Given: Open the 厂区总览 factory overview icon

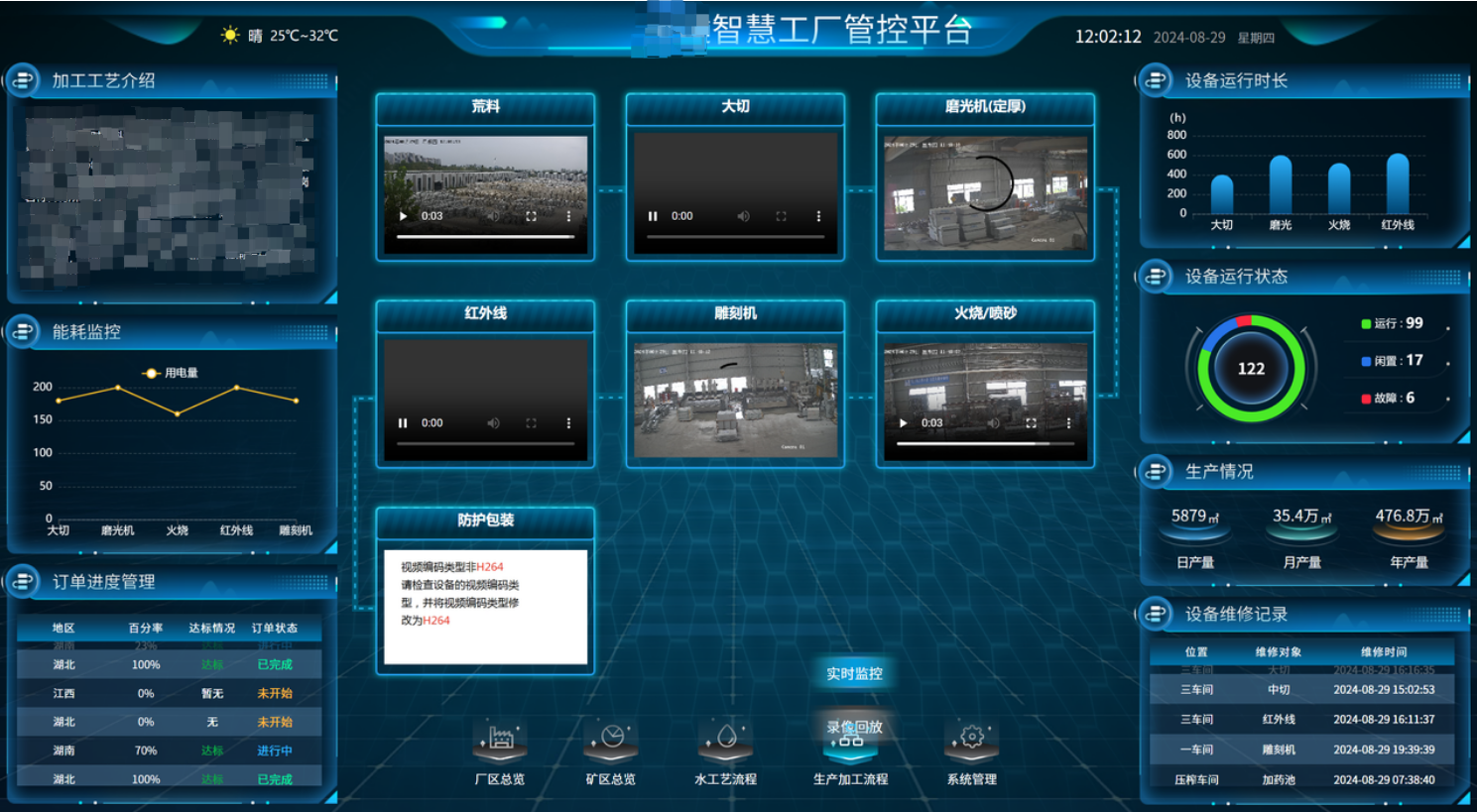Looking at the screenshot, I should click(x=500, y=739).
